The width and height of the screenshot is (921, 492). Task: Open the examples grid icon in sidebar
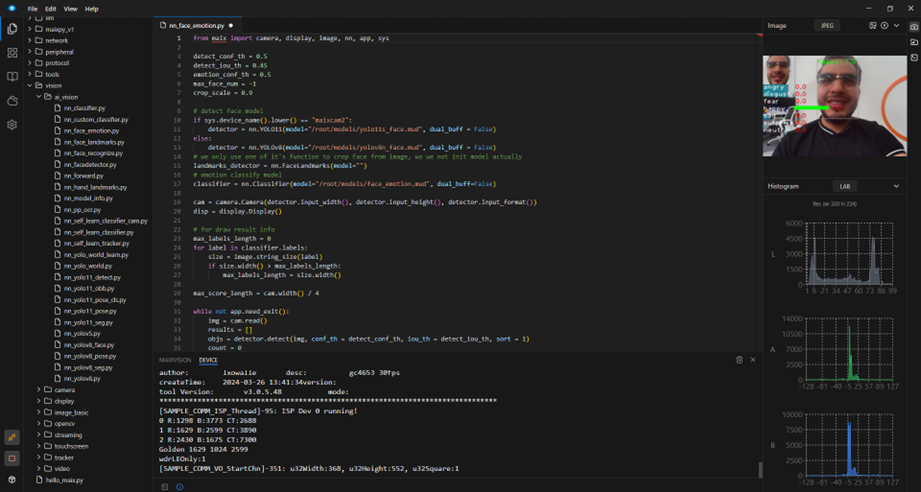click(12, 53)
